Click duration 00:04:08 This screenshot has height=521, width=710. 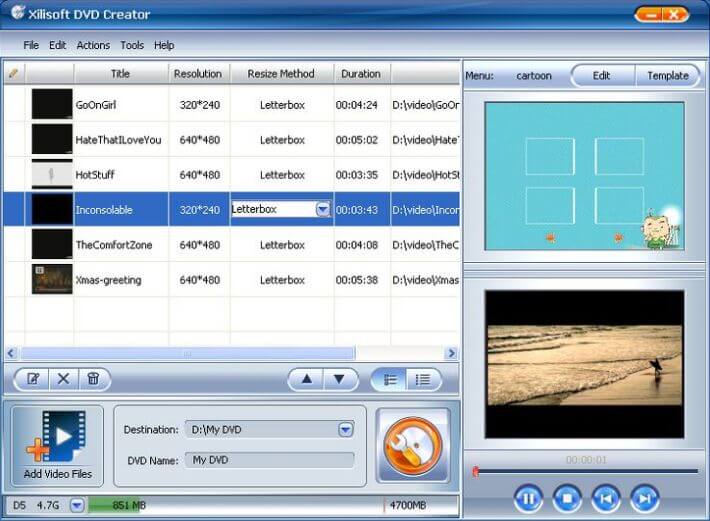coord(357,245)
